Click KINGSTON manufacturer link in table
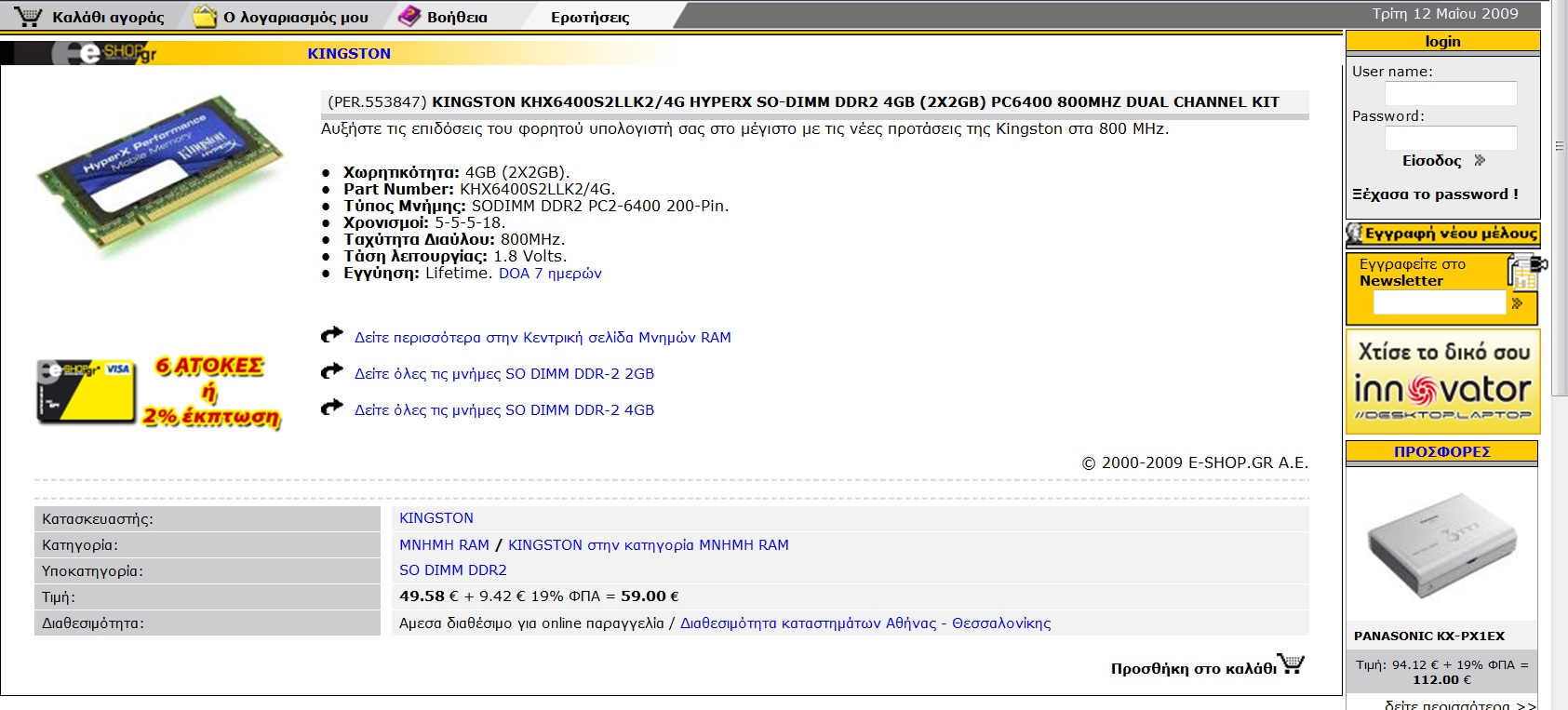The height and width of the screenshot is (710, 1568). tap(436, 517)
